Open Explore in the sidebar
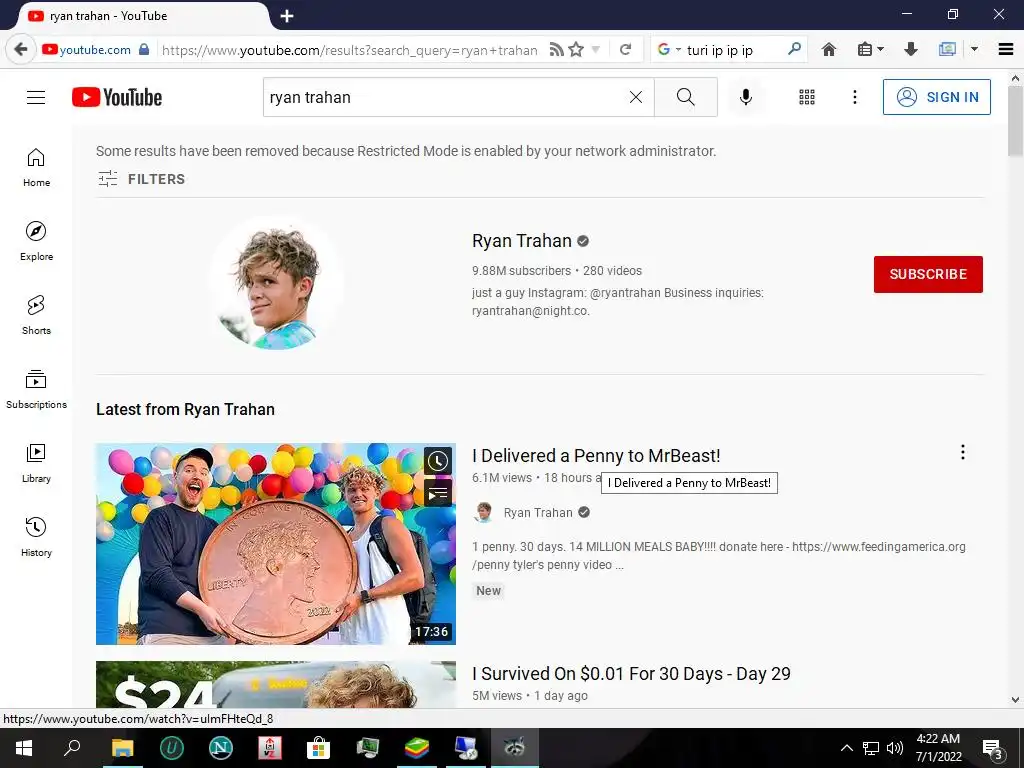1024x768 pixels. click(x=36, y=241)
